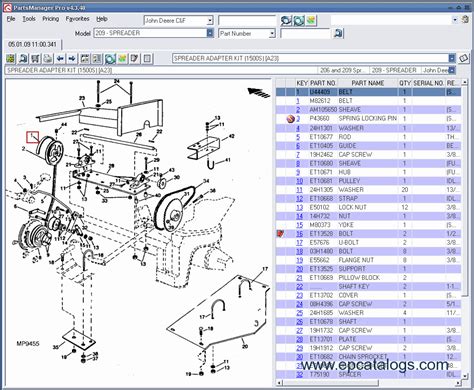Click key link 10 for ET10681 PULLEY
The height and width of the screenshot is (390, 474).
(x=299, y=181)
